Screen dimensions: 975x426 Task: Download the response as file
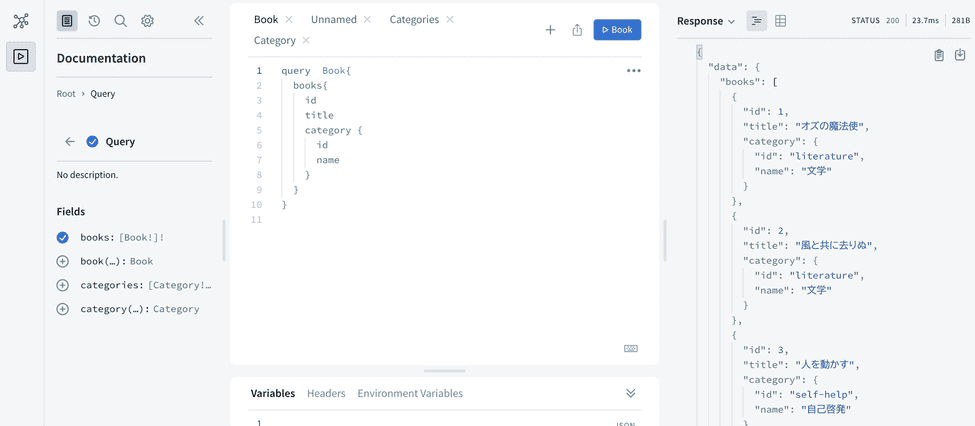tap(960, 56)
